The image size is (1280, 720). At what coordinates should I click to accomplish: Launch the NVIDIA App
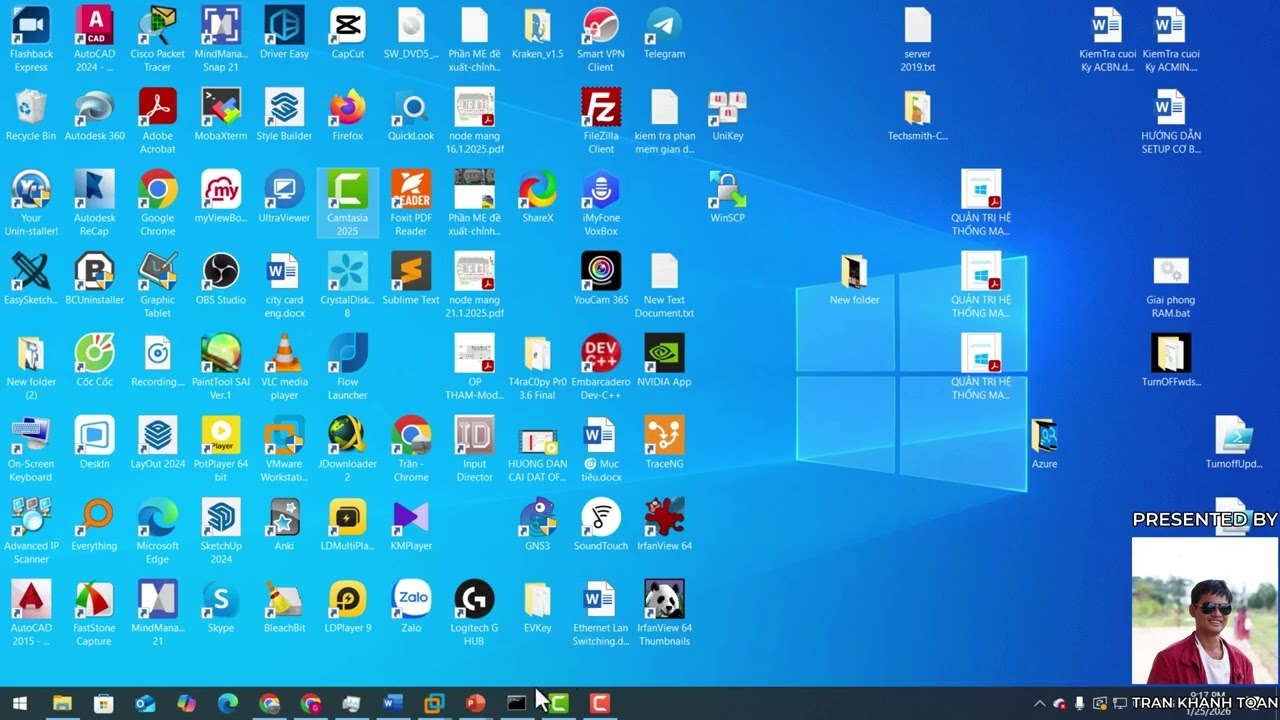click(664, 361)
